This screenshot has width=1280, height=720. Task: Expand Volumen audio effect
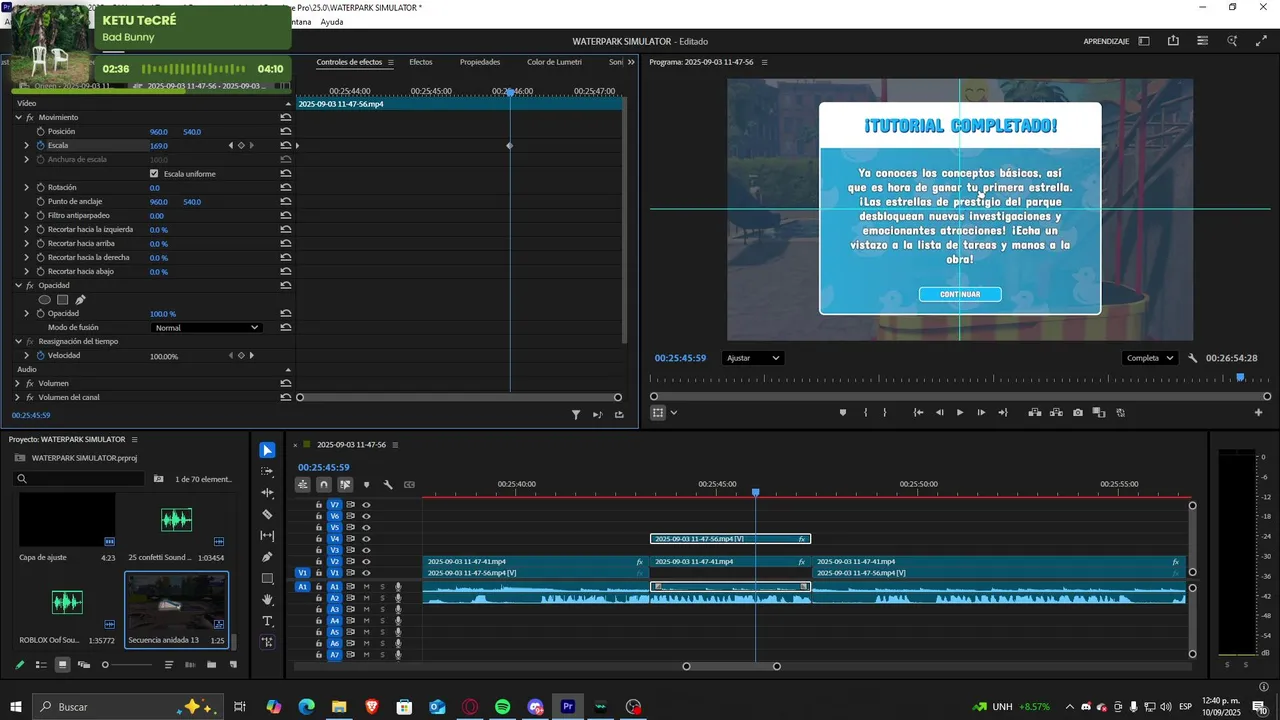coord(18,383)
